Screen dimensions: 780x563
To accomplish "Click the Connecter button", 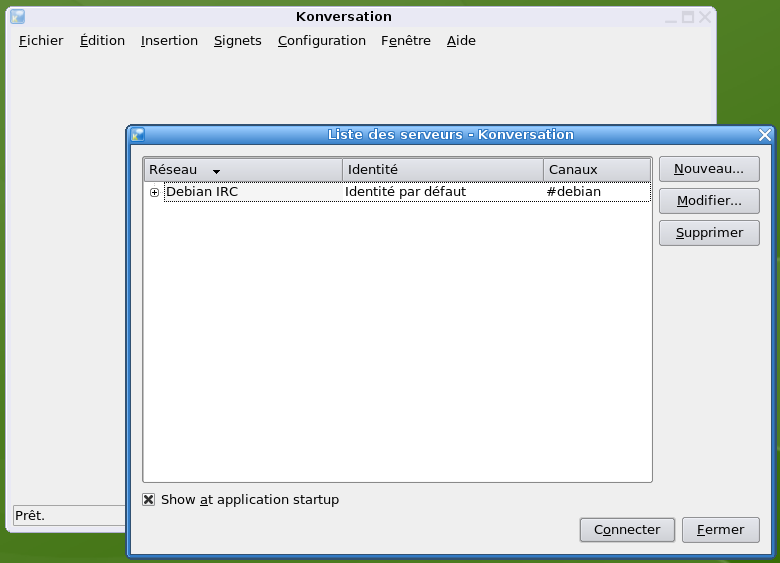I will (x=627, y=530).
